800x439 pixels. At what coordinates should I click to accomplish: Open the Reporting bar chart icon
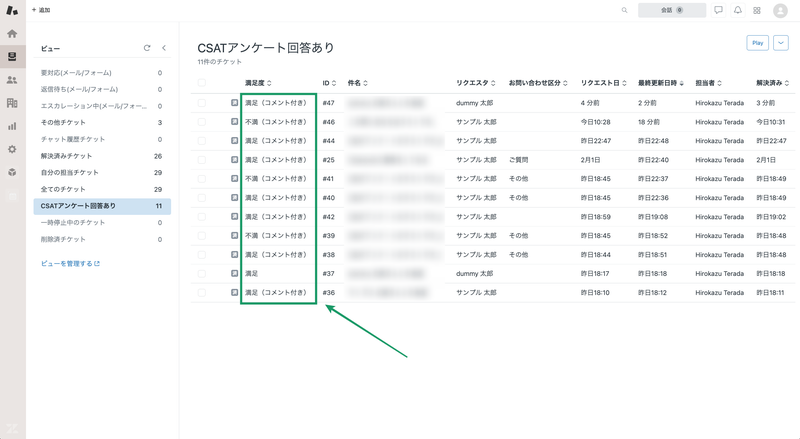pyautogui.click(x=12, y=126)
